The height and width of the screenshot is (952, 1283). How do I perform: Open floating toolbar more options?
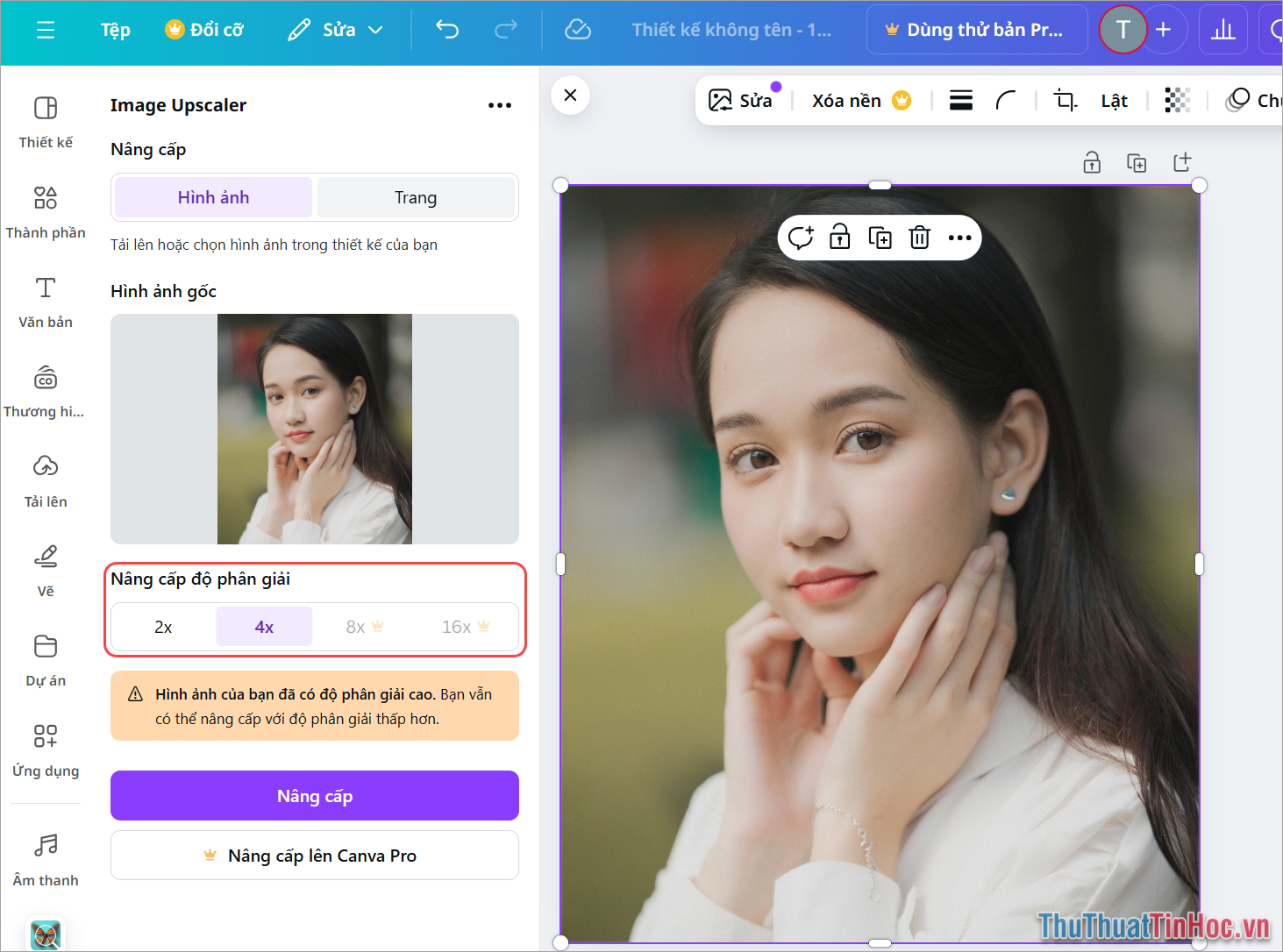tap(960, 238)
